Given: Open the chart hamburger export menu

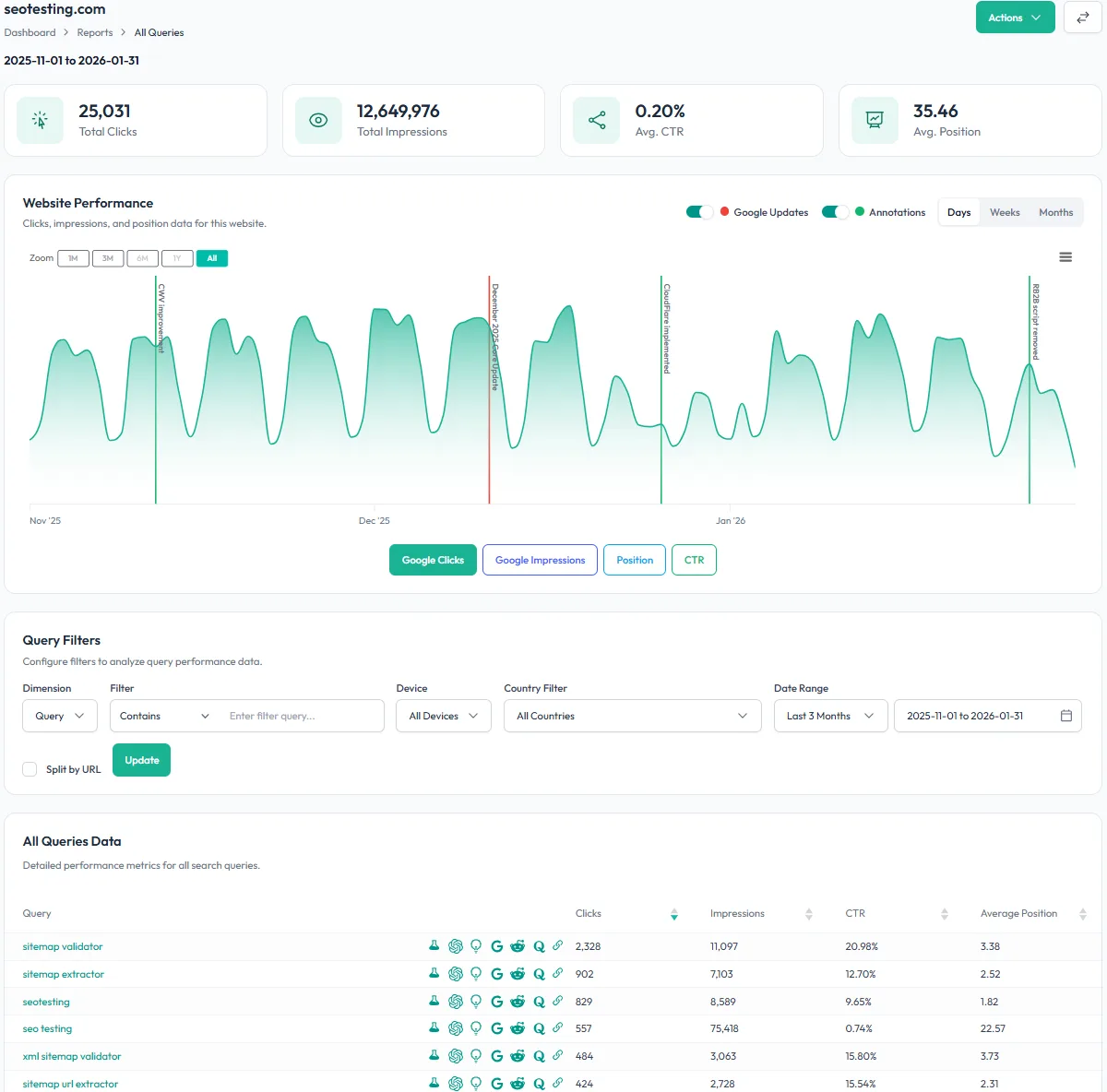Looking at the screenshot, I should pyautogui.click(x=1065, y=256).
